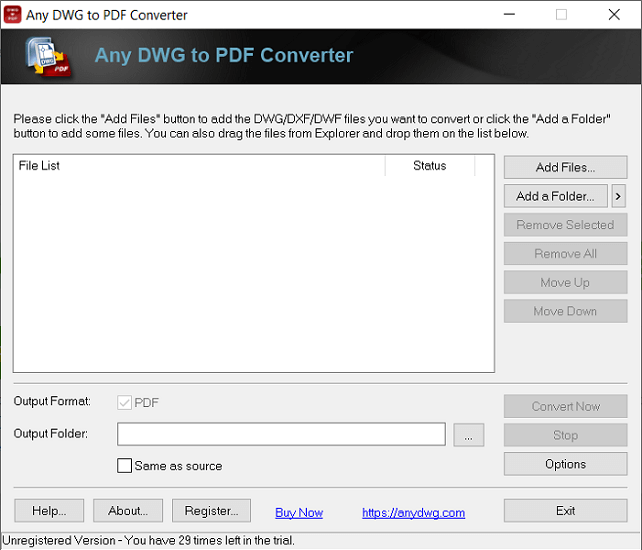Click the Add Files... button
This screenshot has width=642, height=550.
(565, 167)
